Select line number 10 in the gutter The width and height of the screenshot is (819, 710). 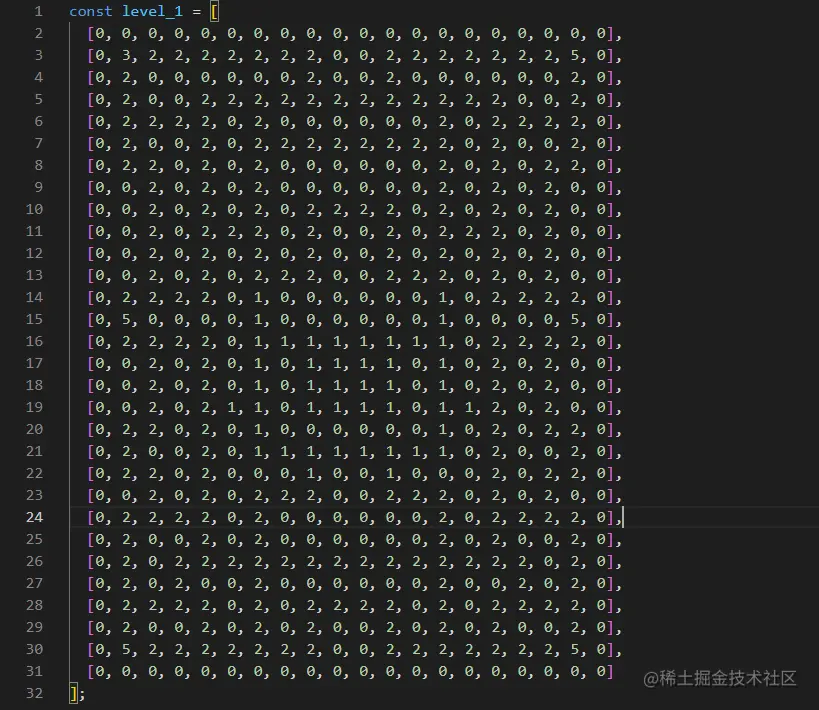(34, 209)
